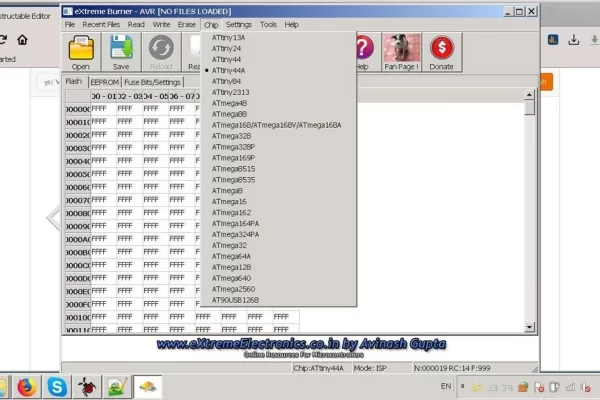Click the browser downloads arrow icon
The width and height of the screenshot is (600, 400).
point(574,40)
